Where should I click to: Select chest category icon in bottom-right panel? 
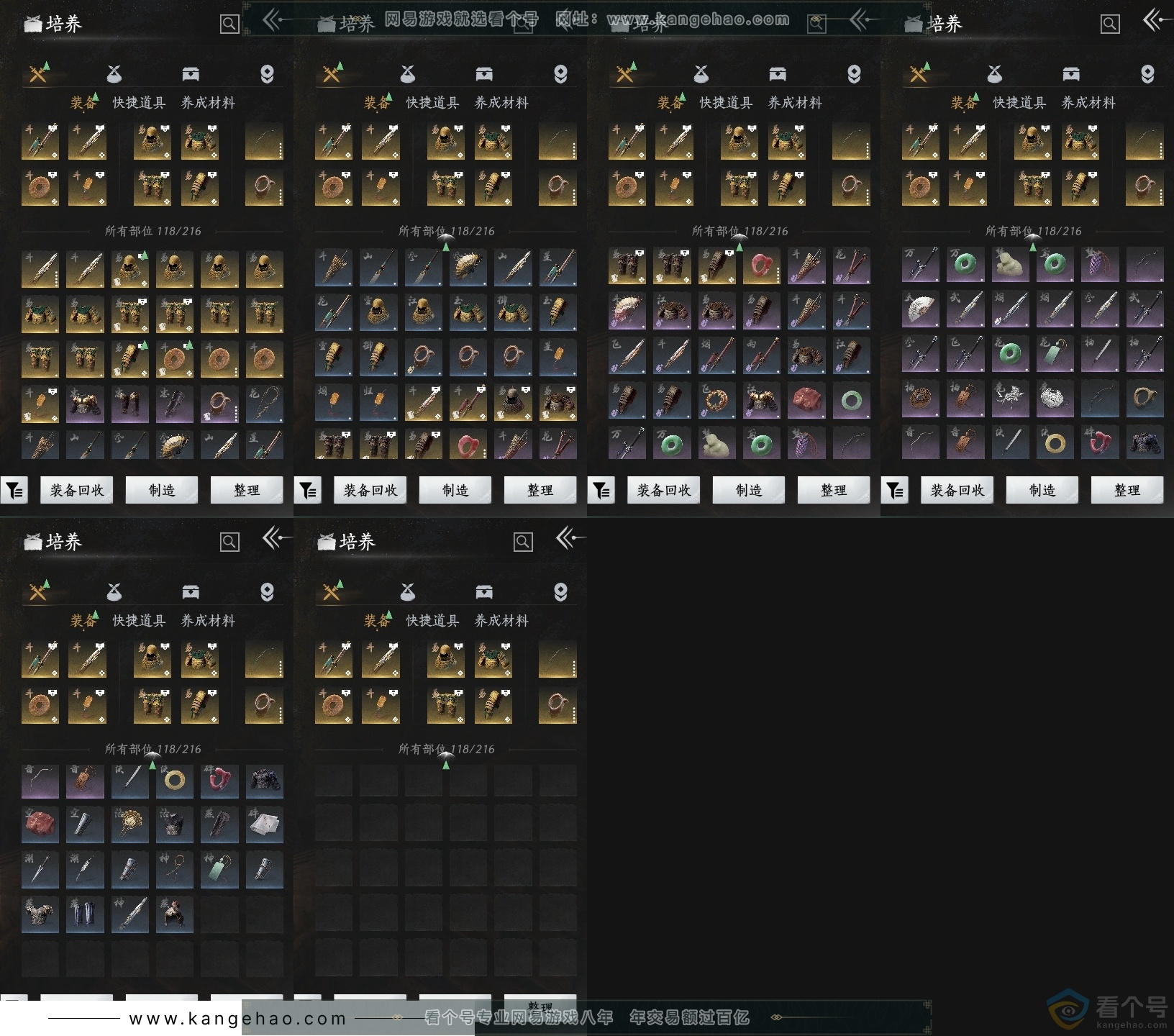pyautogui.click(x=484, y=592)
